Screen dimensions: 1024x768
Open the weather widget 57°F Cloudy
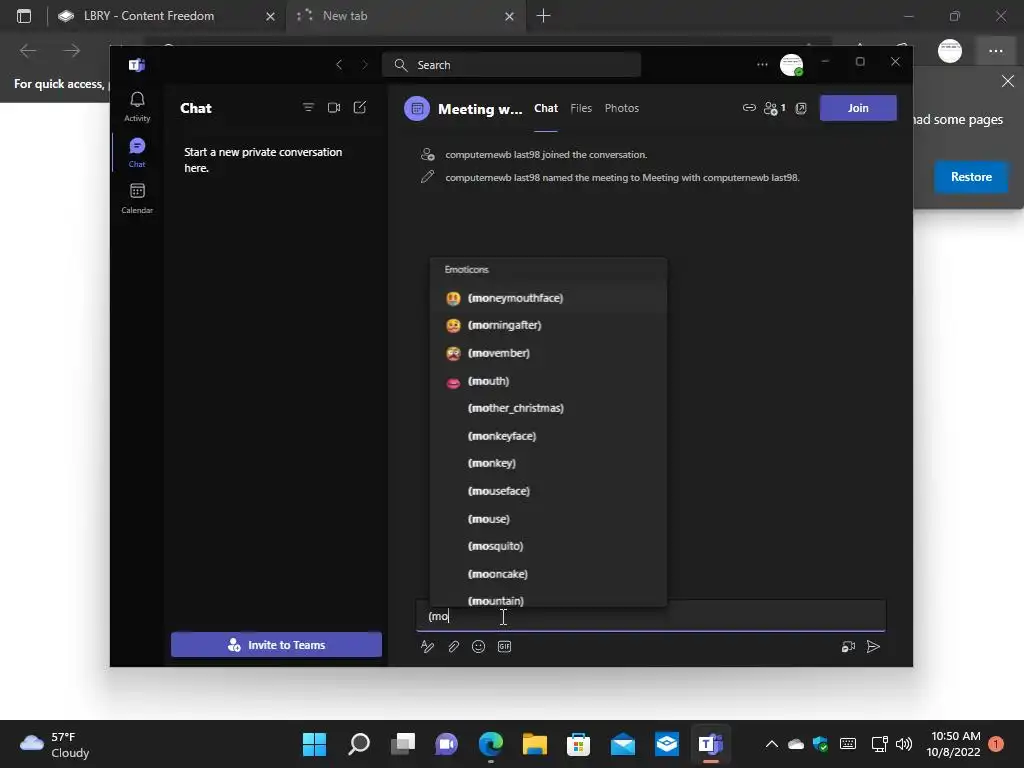point(55,744)
